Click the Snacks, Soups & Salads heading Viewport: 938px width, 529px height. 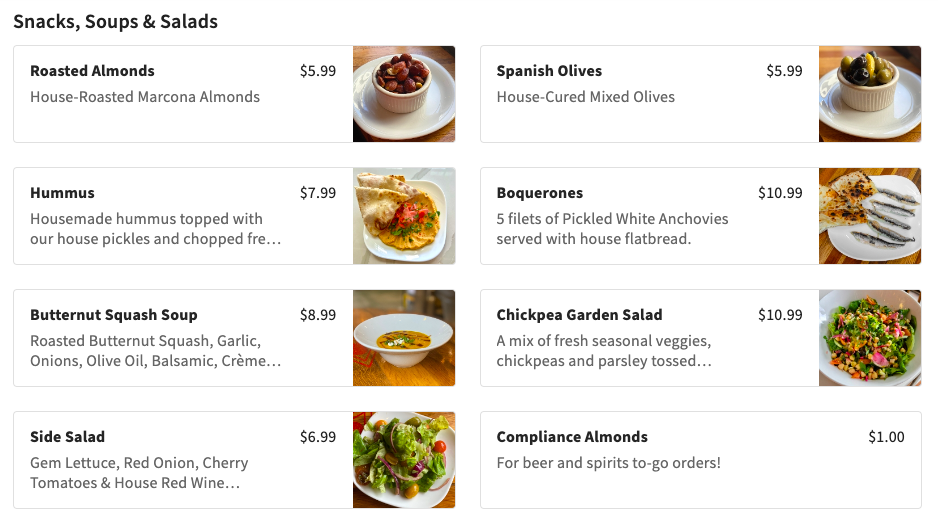tap(115, 21)
